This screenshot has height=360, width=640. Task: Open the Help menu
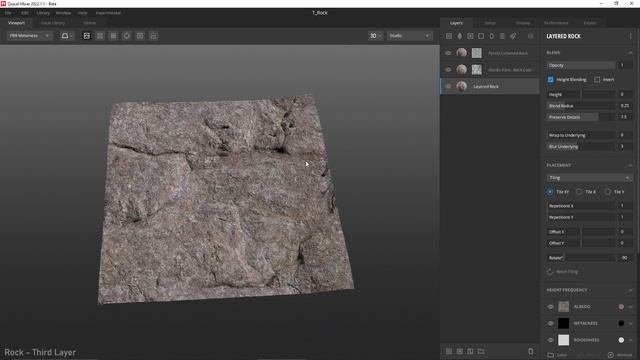82,13
